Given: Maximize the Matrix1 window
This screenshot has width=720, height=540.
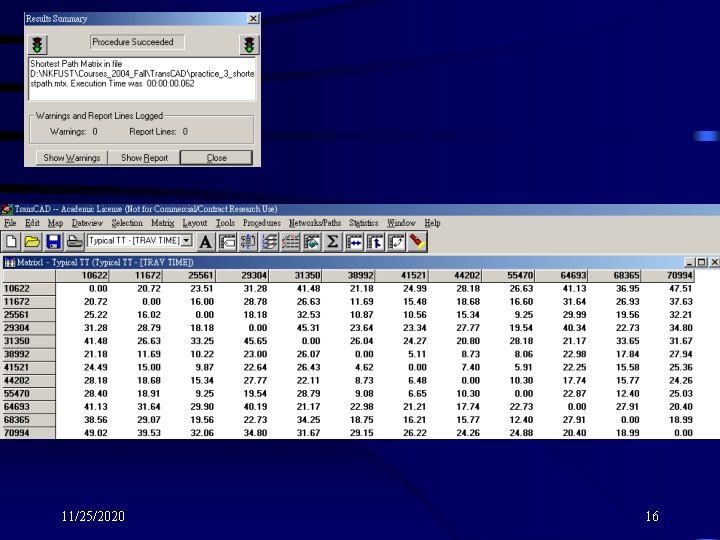Looking at the screenshot, I should tap(701, 262).
